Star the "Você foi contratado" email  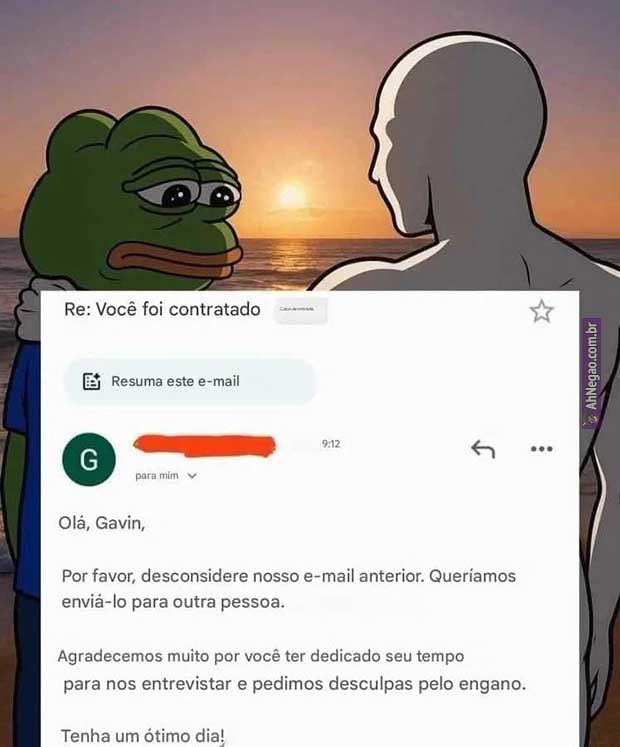[x=541, y=311]
